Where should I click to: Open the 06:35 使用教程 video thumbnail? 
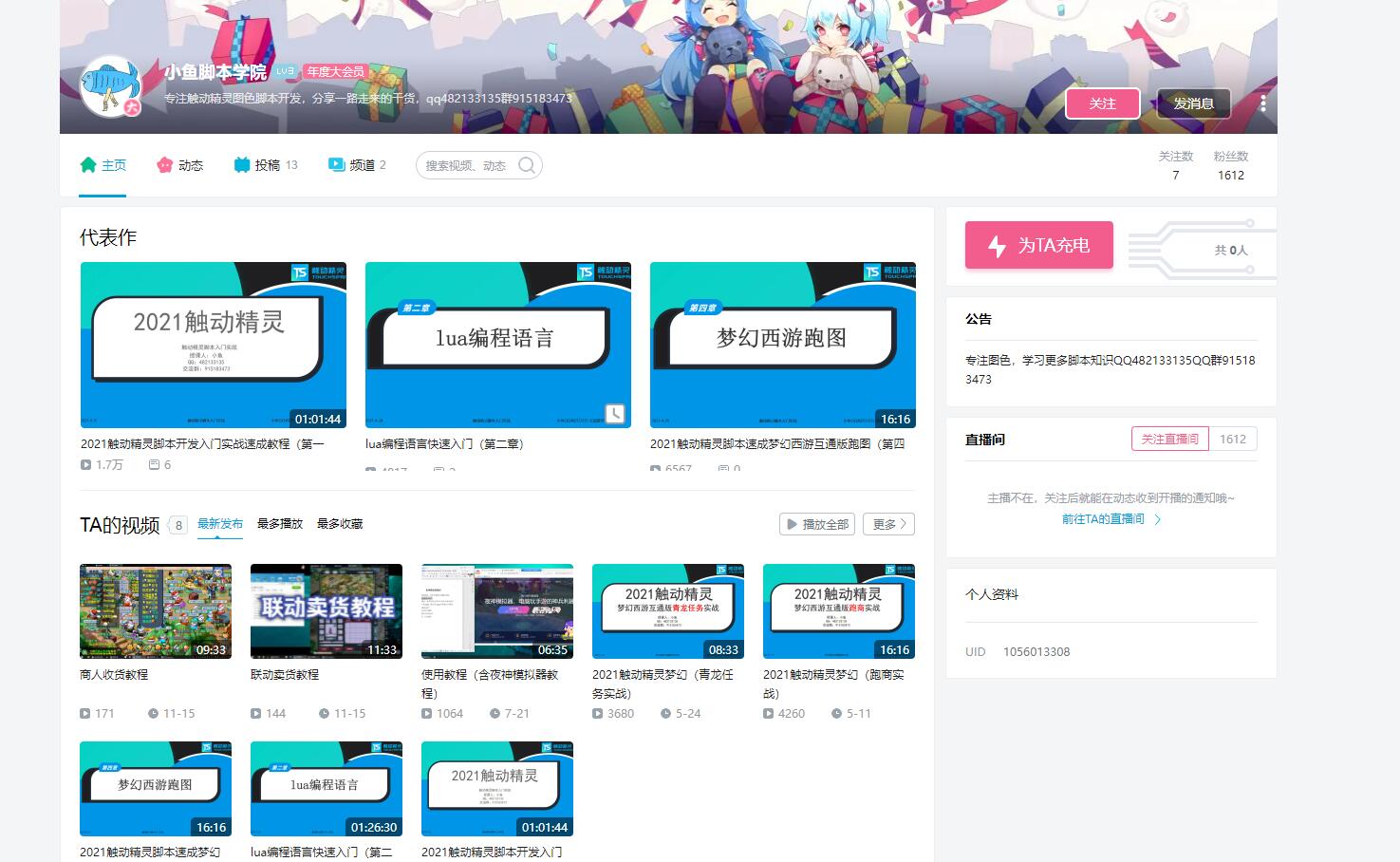(x=497, y=611)
